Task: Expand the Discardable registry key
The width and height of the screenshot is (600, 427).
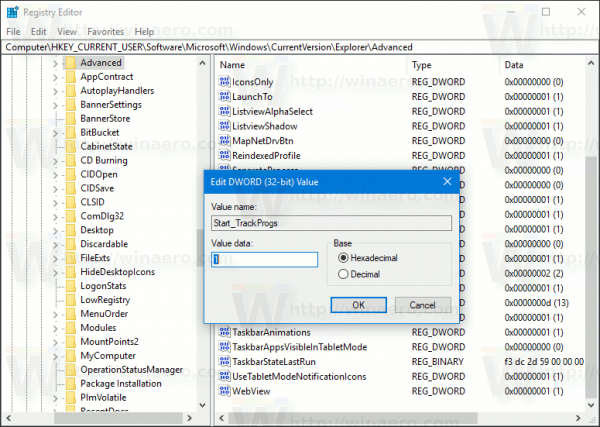Action: point(55,245)
